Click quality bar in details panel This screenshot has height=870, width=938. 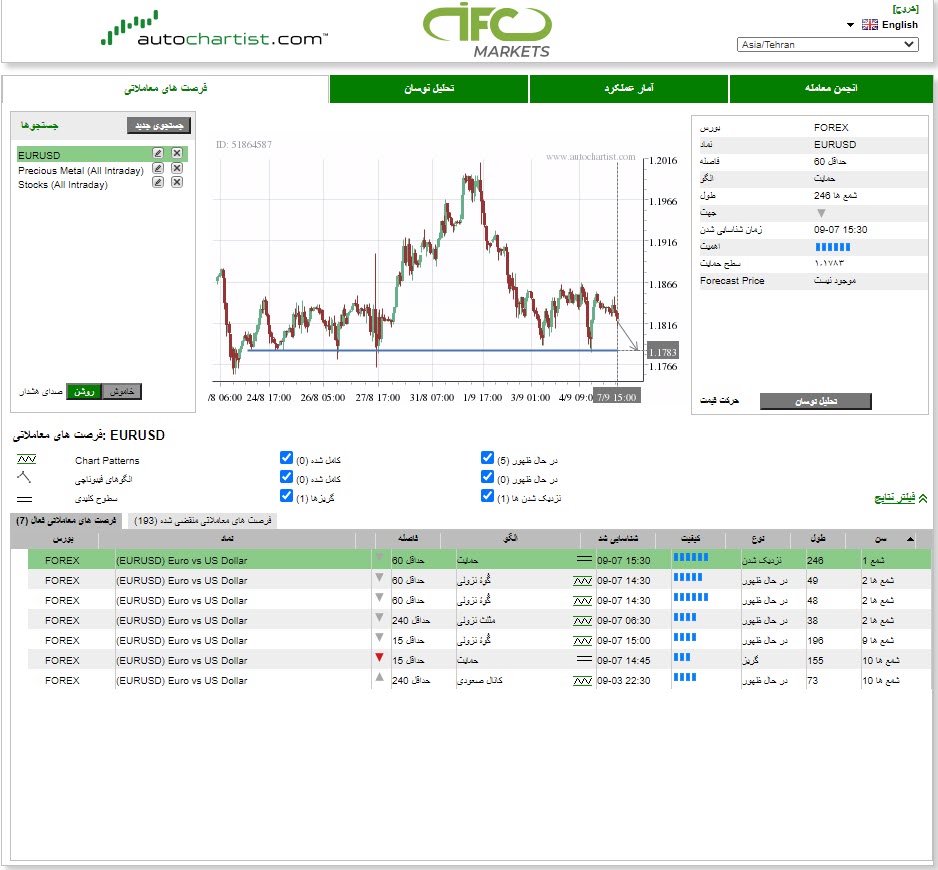pos(833,247)
